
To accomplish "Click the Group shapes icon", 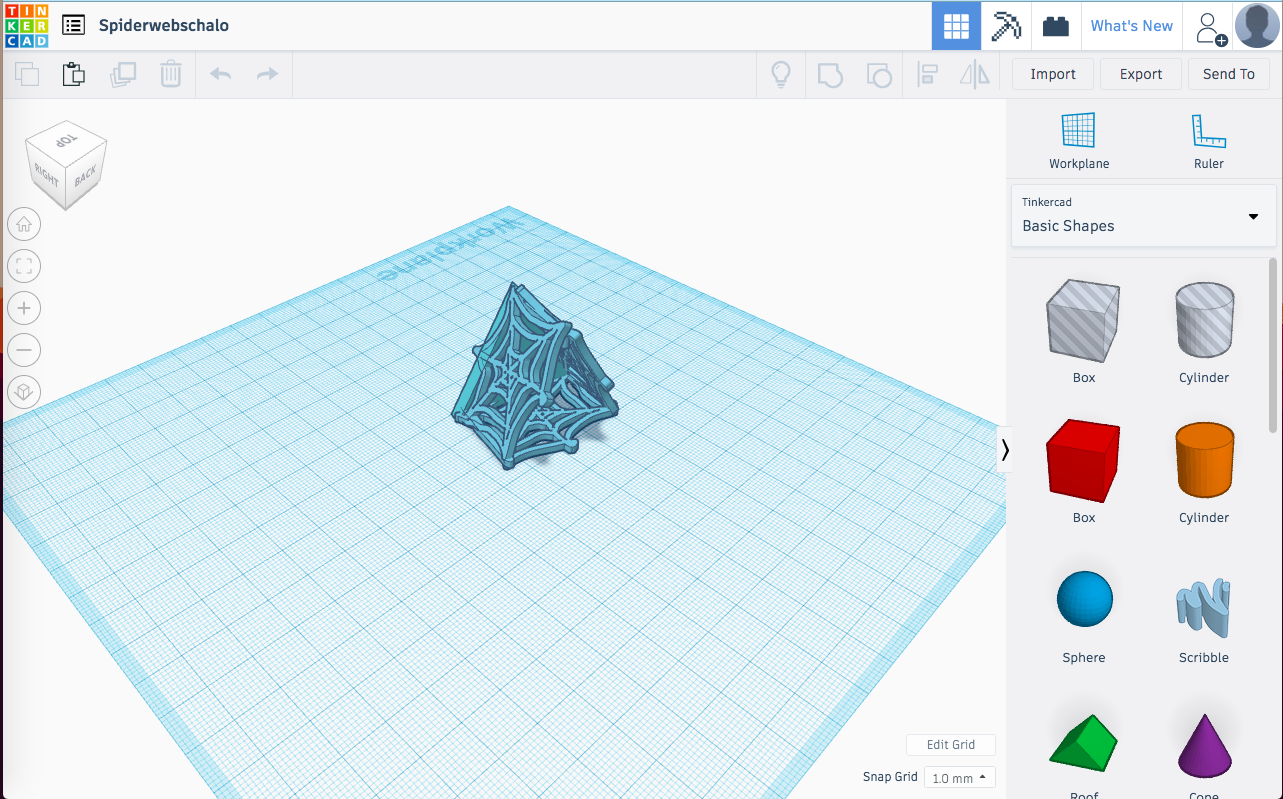I will click(x=830, y=74).
